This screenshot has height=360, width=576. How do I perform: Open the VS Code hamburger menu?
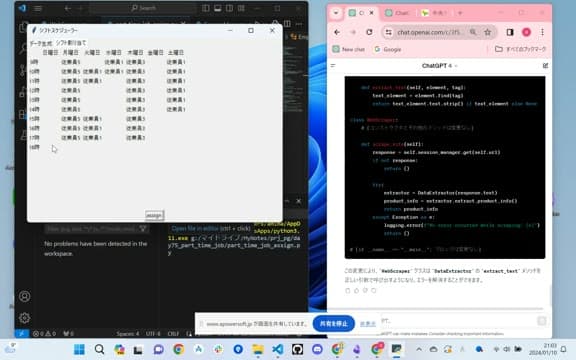pyautogui.click(x=38, y=8)
